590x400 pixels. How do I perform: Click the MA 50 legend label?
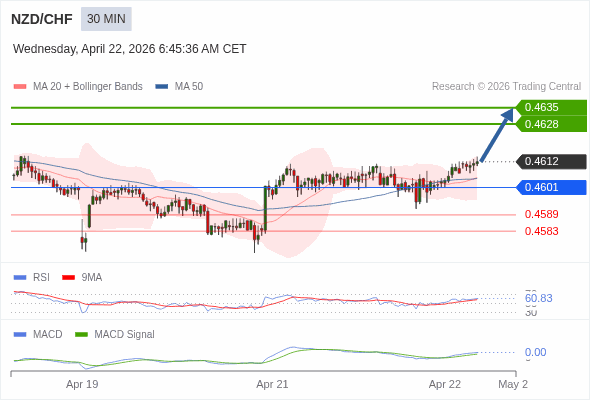point(189,87)
